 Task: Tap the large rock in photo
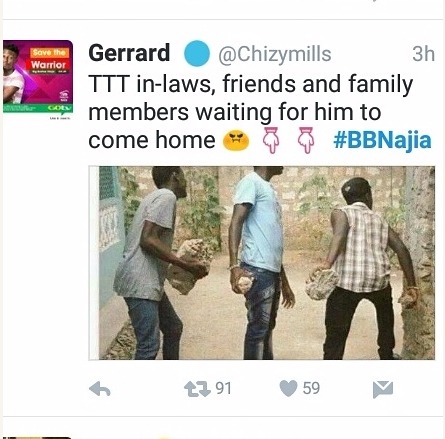coord(190,267)
